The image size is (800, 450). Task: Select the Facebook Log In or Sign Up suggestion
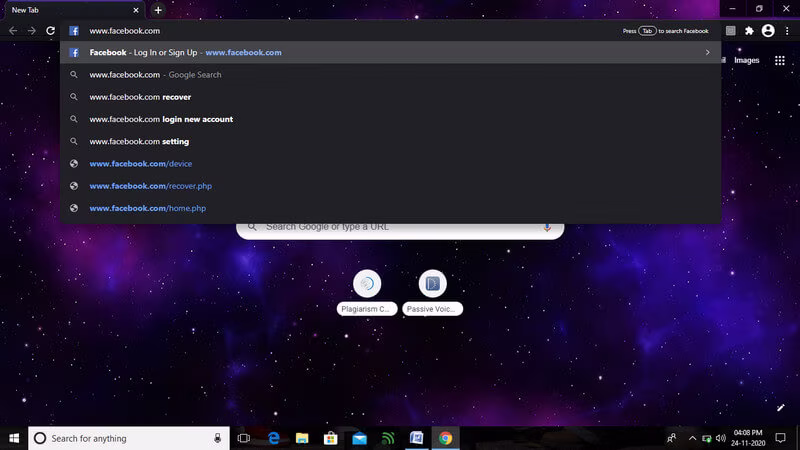point(390,53)
